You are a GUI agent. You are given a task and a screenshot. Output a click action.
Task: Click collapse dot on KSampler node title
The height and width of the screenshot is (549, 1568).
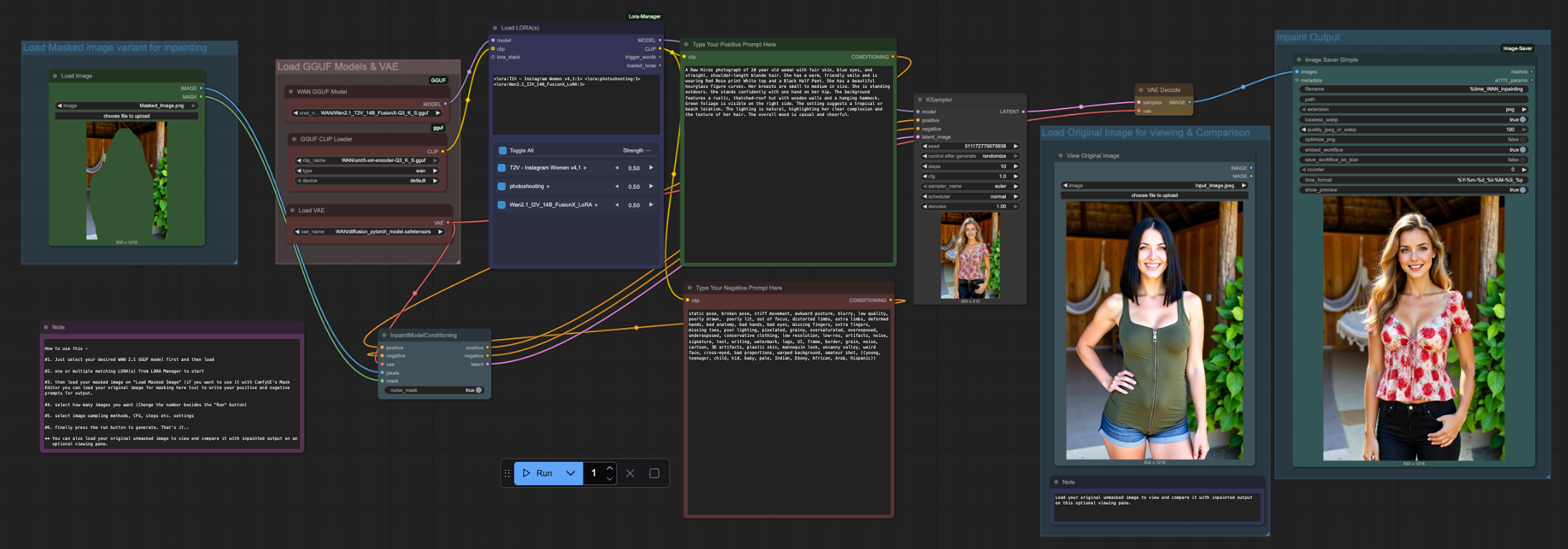[x=919, y=100]
